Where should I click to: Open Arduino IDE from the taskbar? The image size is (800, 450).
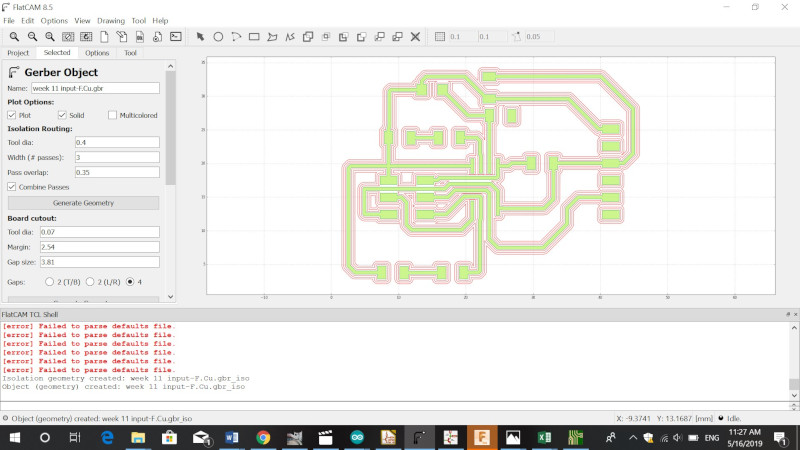coord(357,438)
